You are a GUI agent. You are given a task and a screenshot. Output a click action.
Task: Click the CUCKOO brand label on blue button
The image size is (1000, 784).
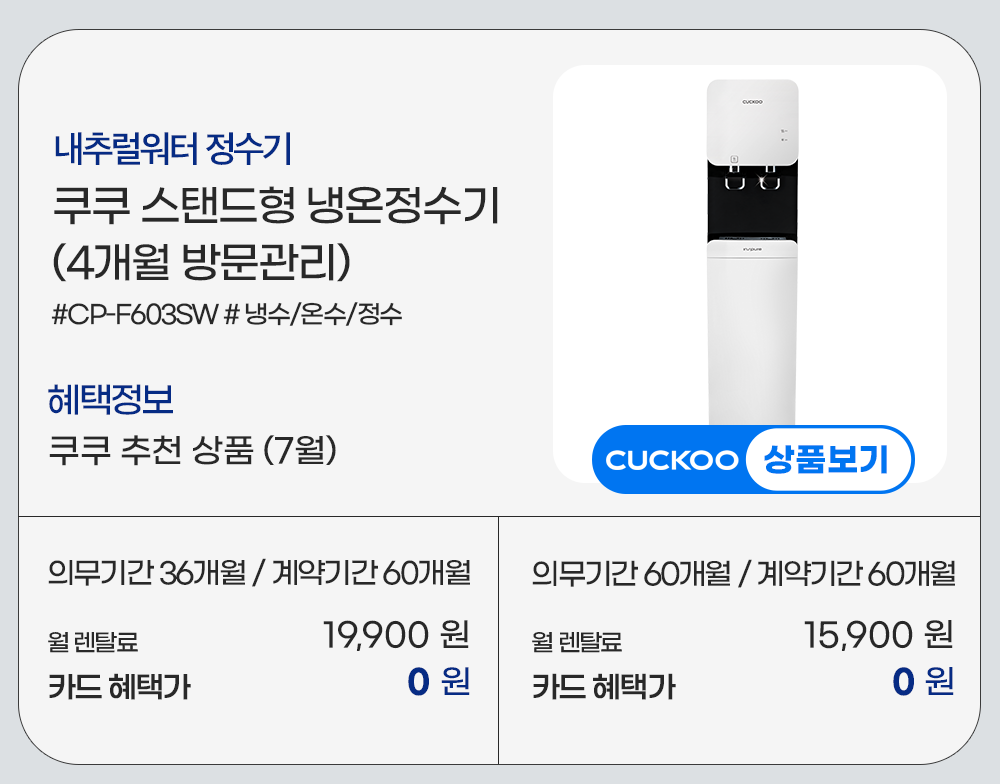pos(671,460)
